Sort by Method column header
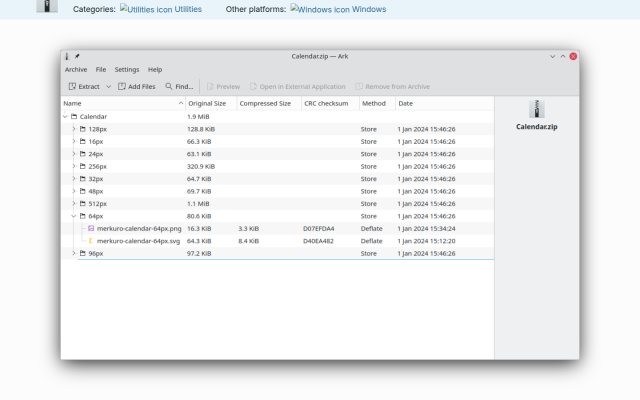640x400 pixels. point(377,104)
